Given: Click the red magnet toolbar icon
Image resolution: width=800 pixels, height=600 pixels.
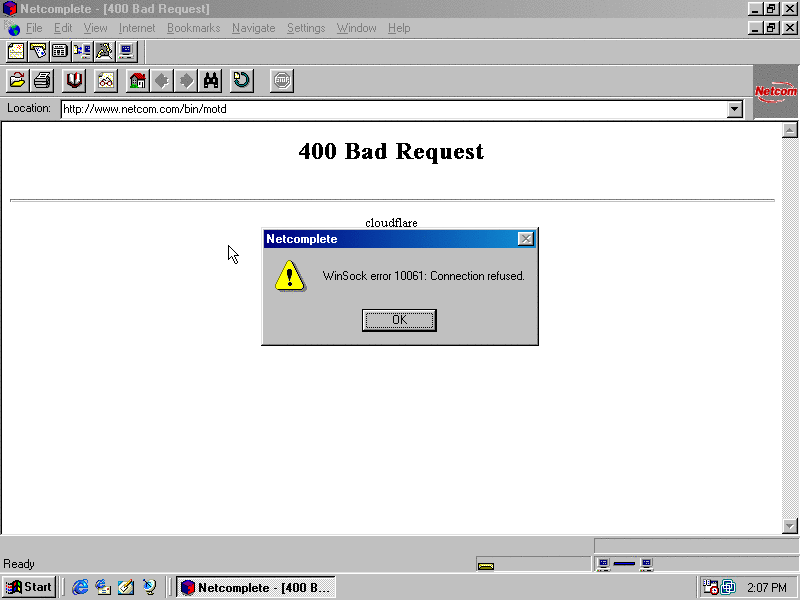Looking at the screenshot, I should 74,80.
